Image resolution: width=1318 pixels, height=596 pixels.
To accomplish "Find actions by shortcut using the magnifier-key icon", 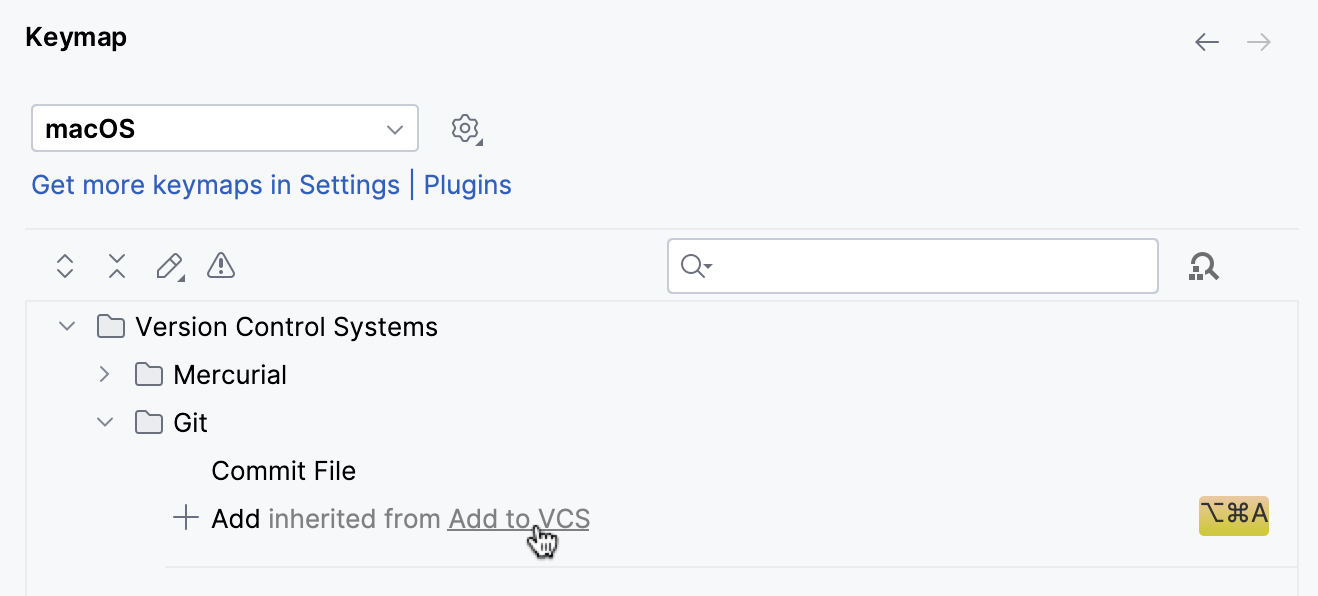I will [x=1204, y=266].
